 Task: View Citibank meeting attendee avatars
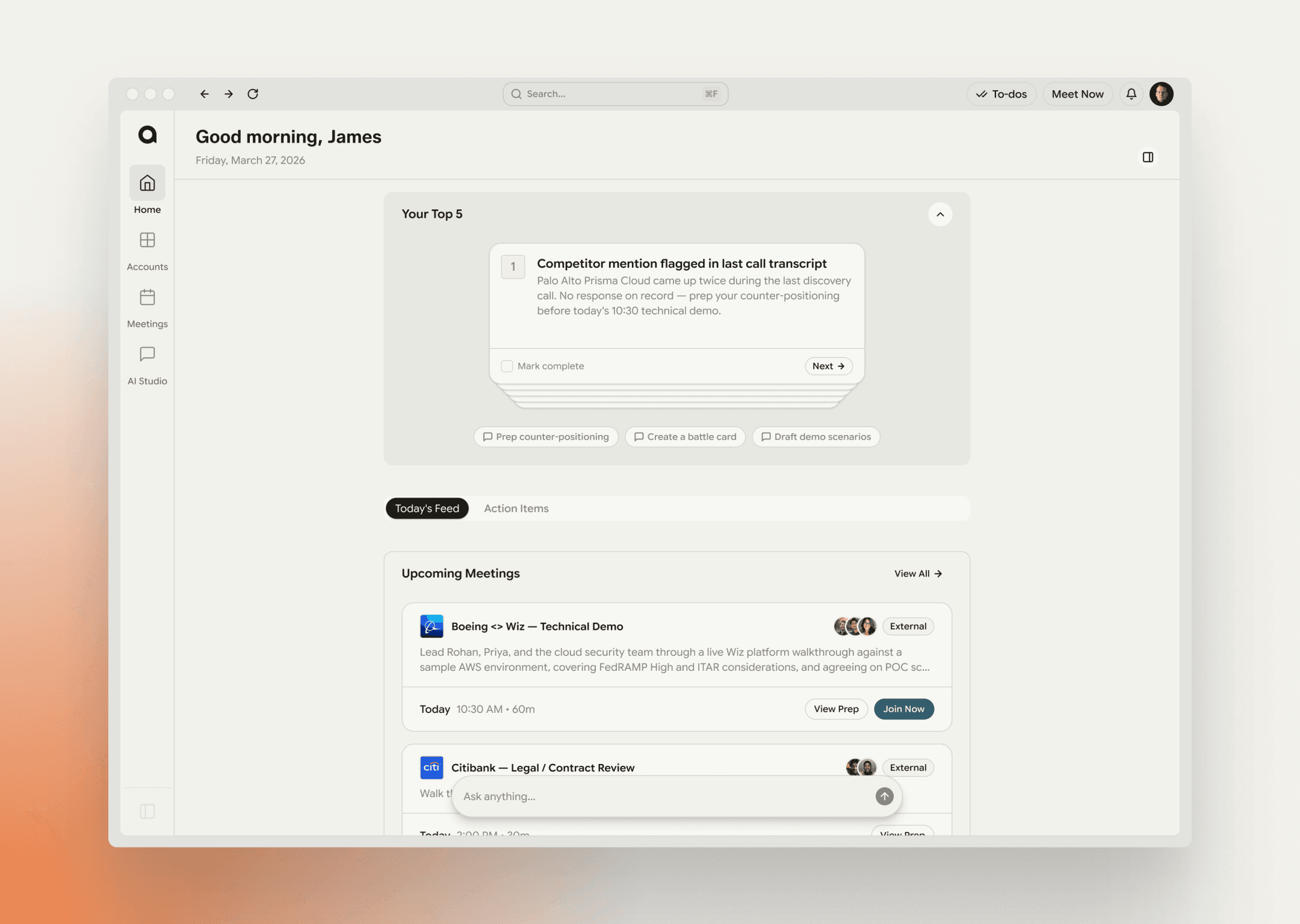[x=861, y=768]
